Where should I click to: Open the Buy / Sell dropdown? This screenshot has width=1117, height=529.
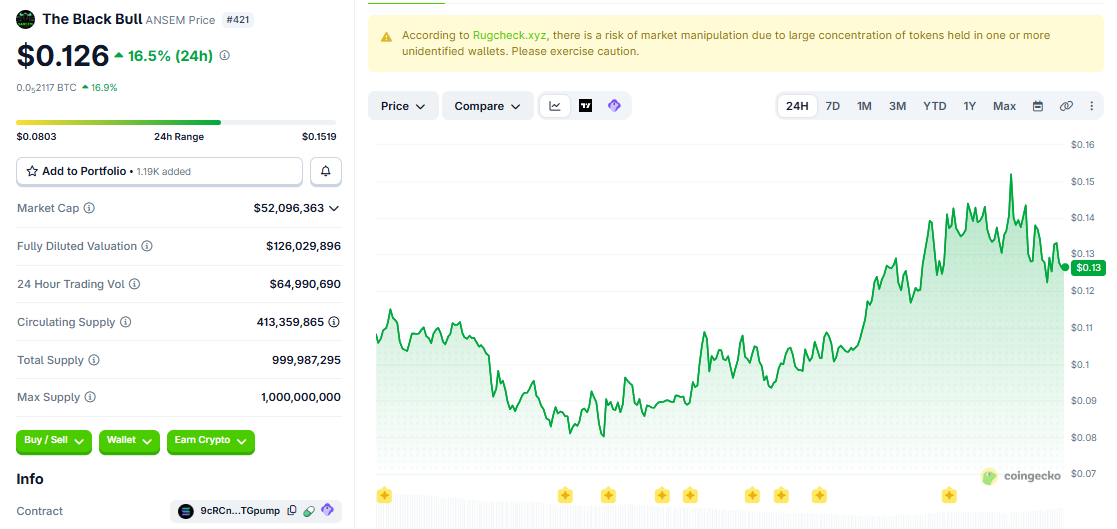tap(54, 441)
